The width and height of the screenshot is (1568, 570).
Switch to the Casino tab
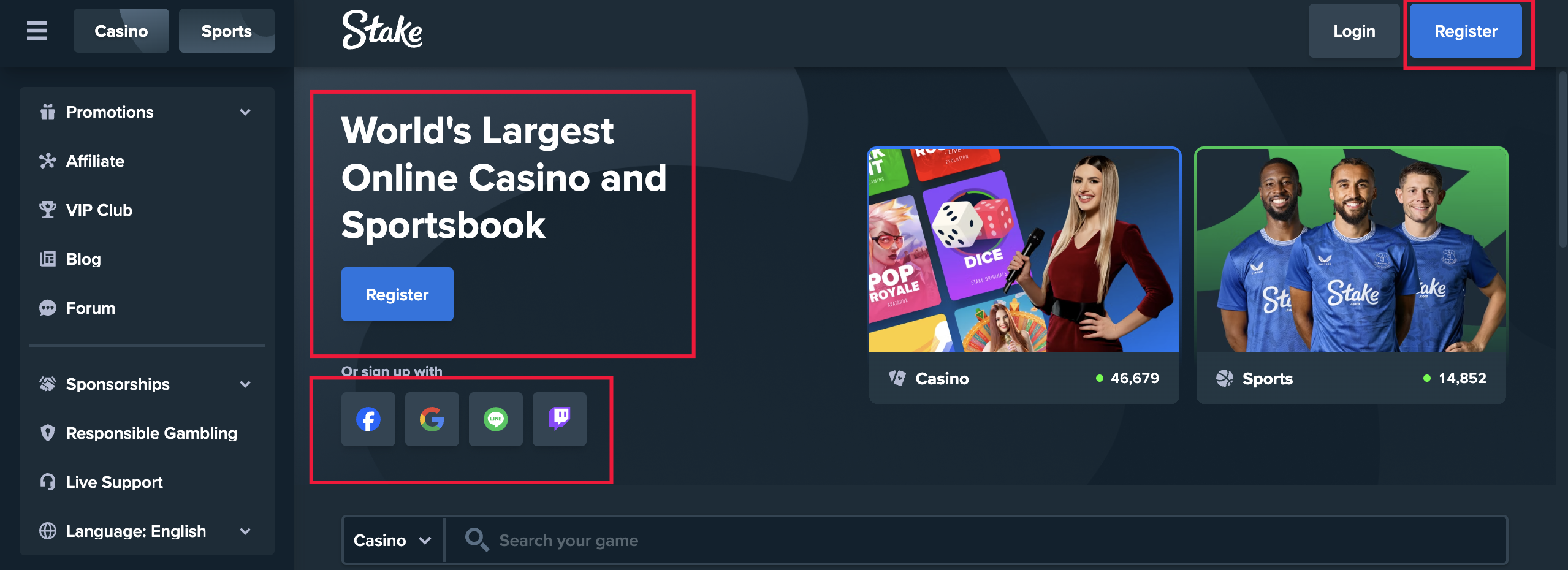(121, 31)
